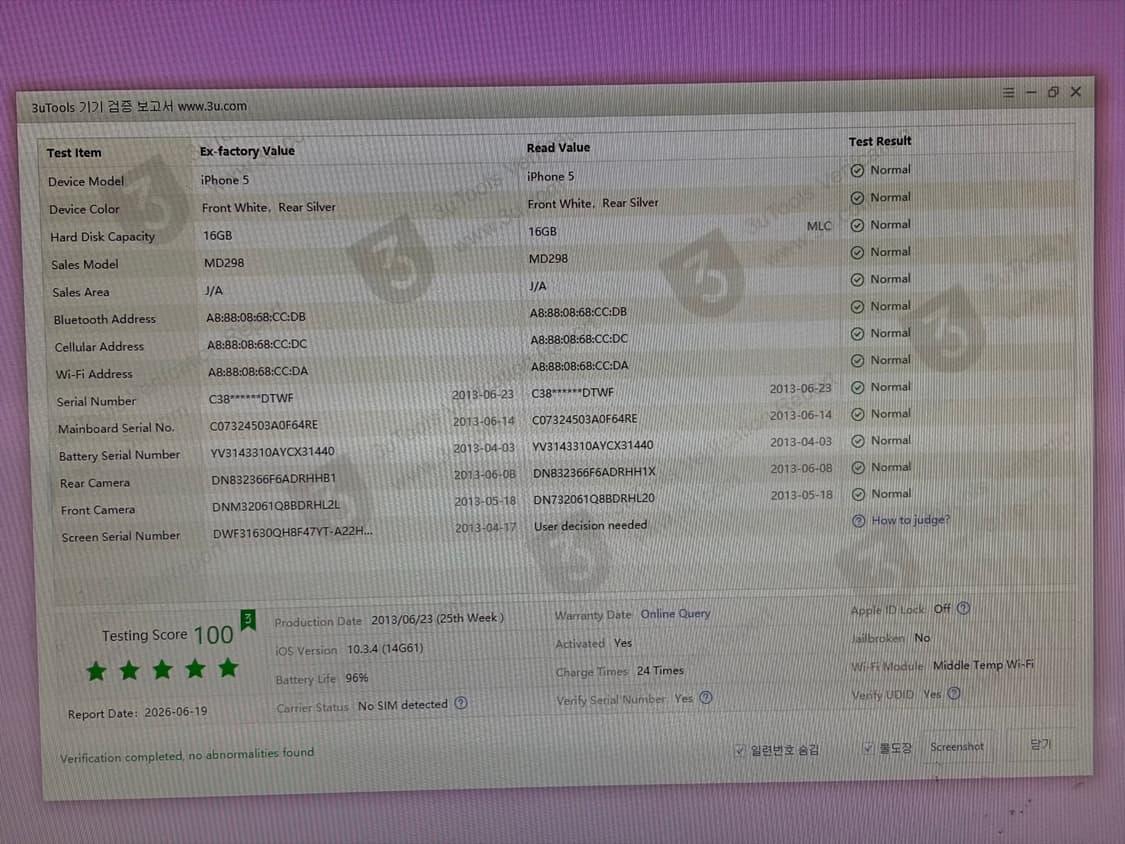Select read battery serial YV3143310AYCX31440
This screenshot has width=1125, height=844.
coord(593,446)
